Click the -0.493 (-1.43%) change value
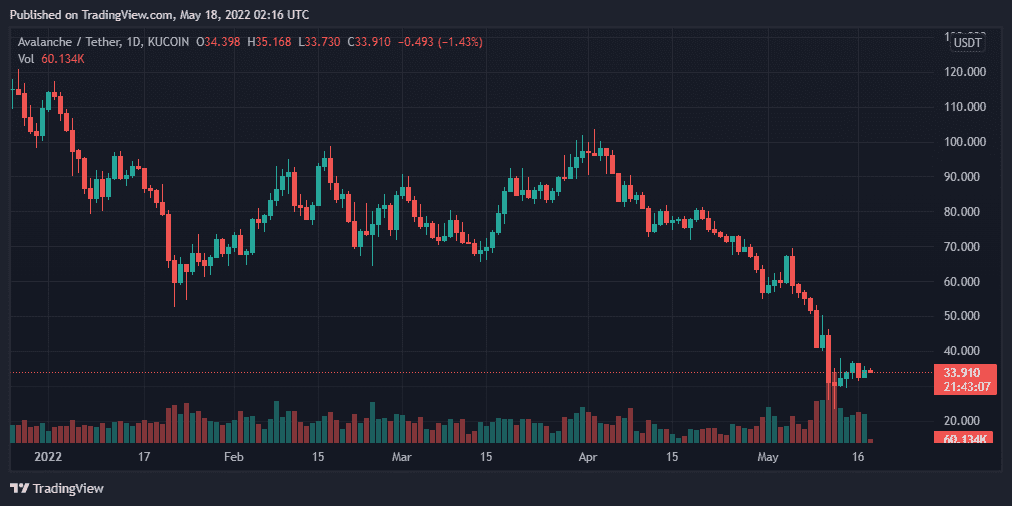Screen dimensions: 1012x506 tap(440, 42)
